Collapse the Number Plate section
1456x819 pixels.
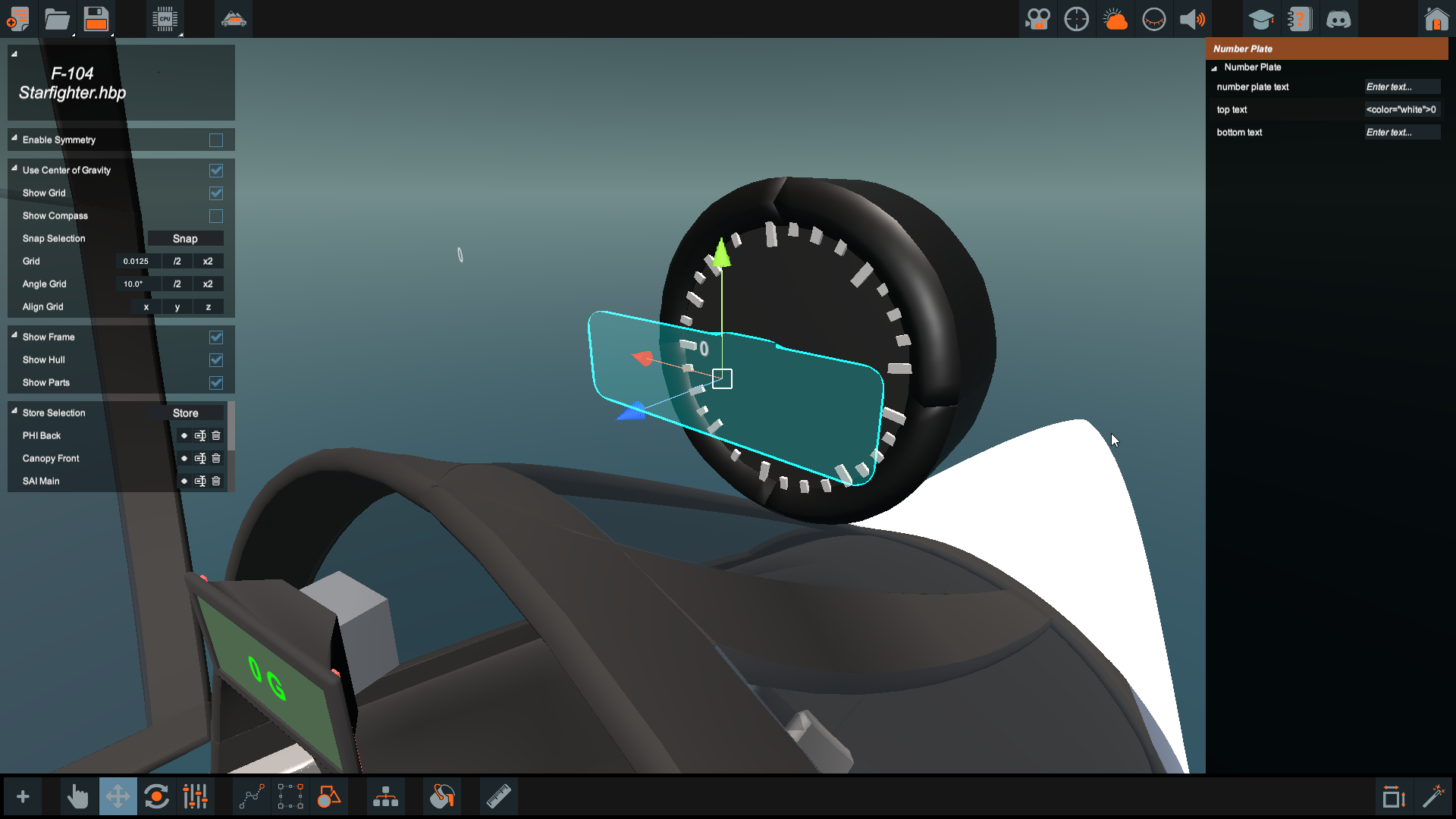tap(1214, 68)
